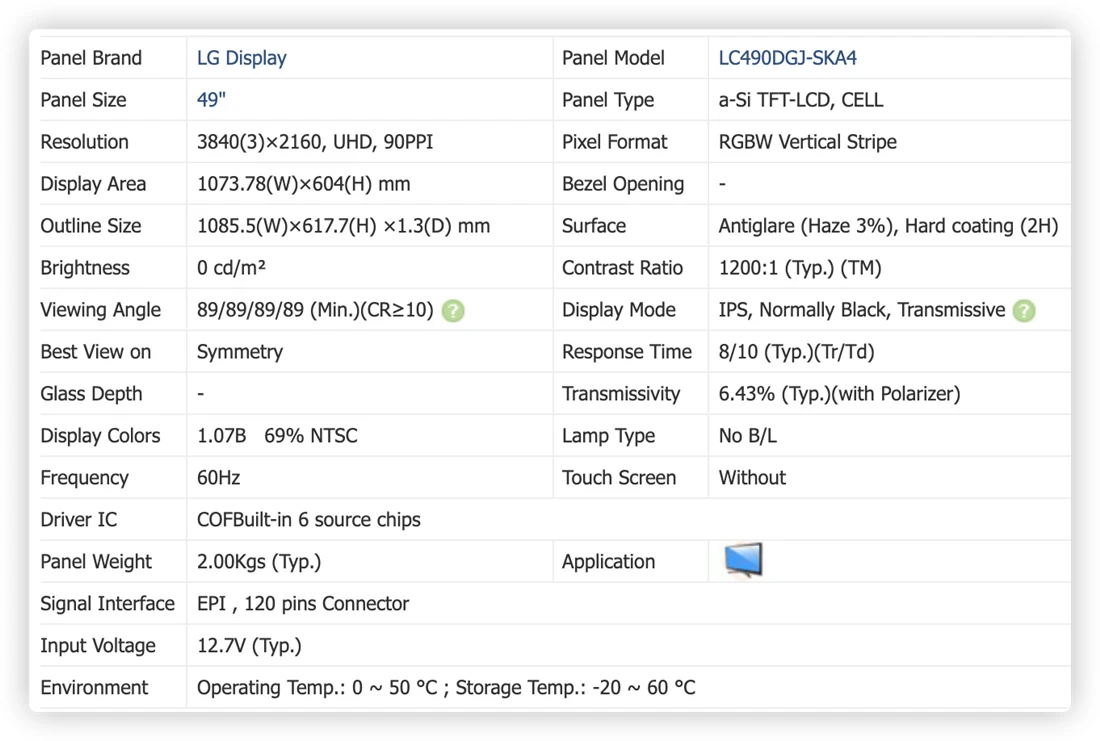Select the "IPS, Normally Black, Transmissive" text
The image size is (1100, 741).
pyautogui.click(x=861, y=310)
